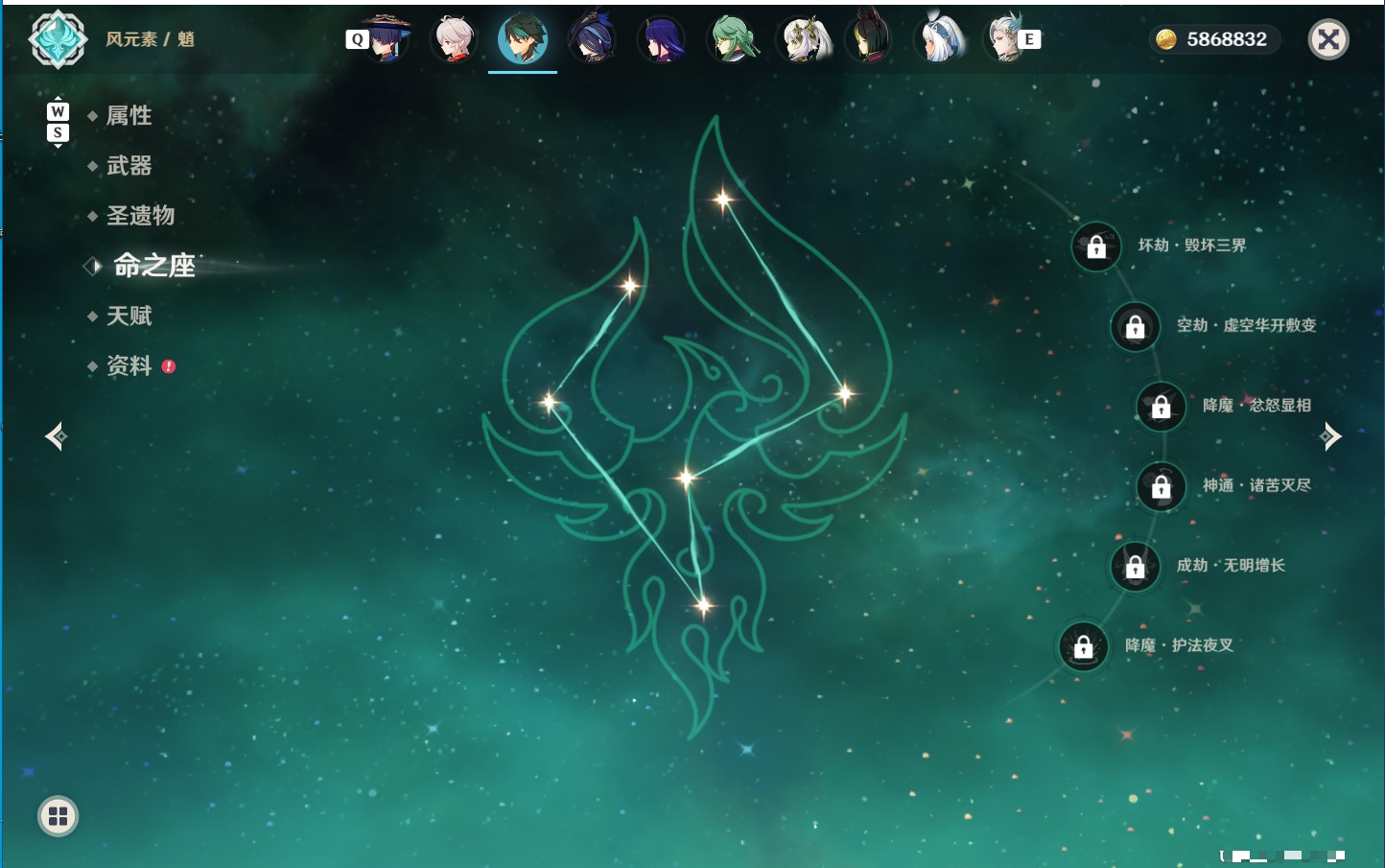The width and height of the screenshot is (1385, 868).
Task: Open locked constellation 神通·诸苦灭尽 icon
Action: pos(1162,486)
